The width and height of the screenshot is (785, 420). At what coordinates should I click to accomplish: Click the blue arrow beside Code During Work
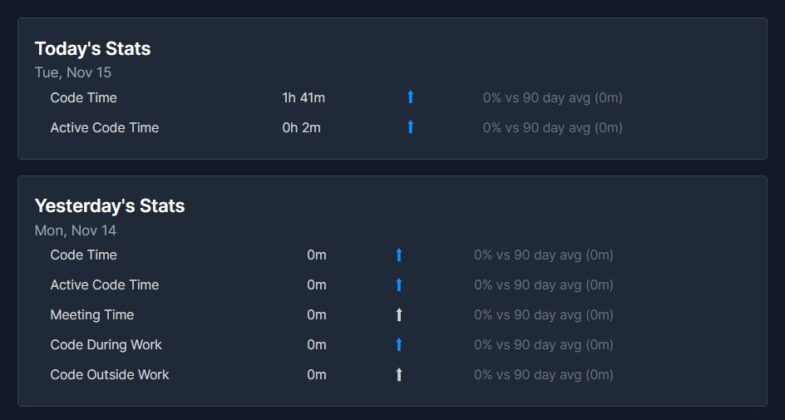pos(399,345)
